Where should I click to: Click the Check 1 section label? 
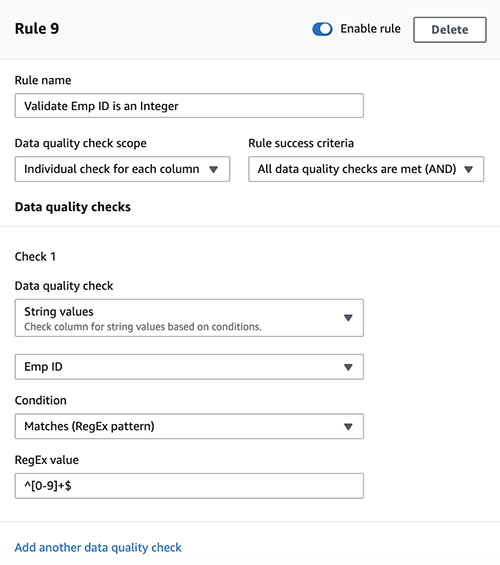coord(35,257)
